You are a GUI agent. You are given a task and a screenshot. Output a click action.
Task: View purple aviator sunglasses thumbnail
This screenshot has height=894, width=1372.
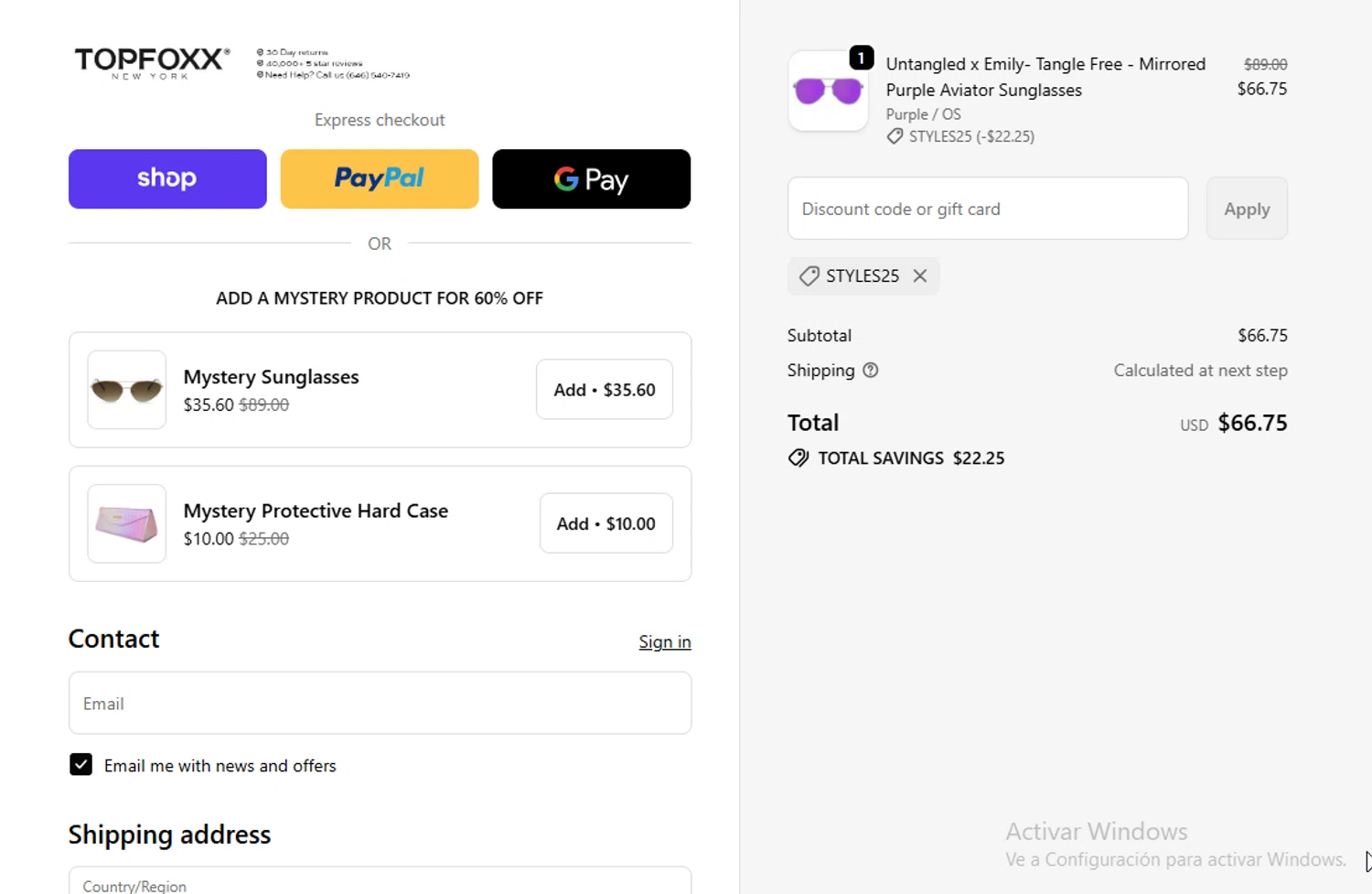828,91
